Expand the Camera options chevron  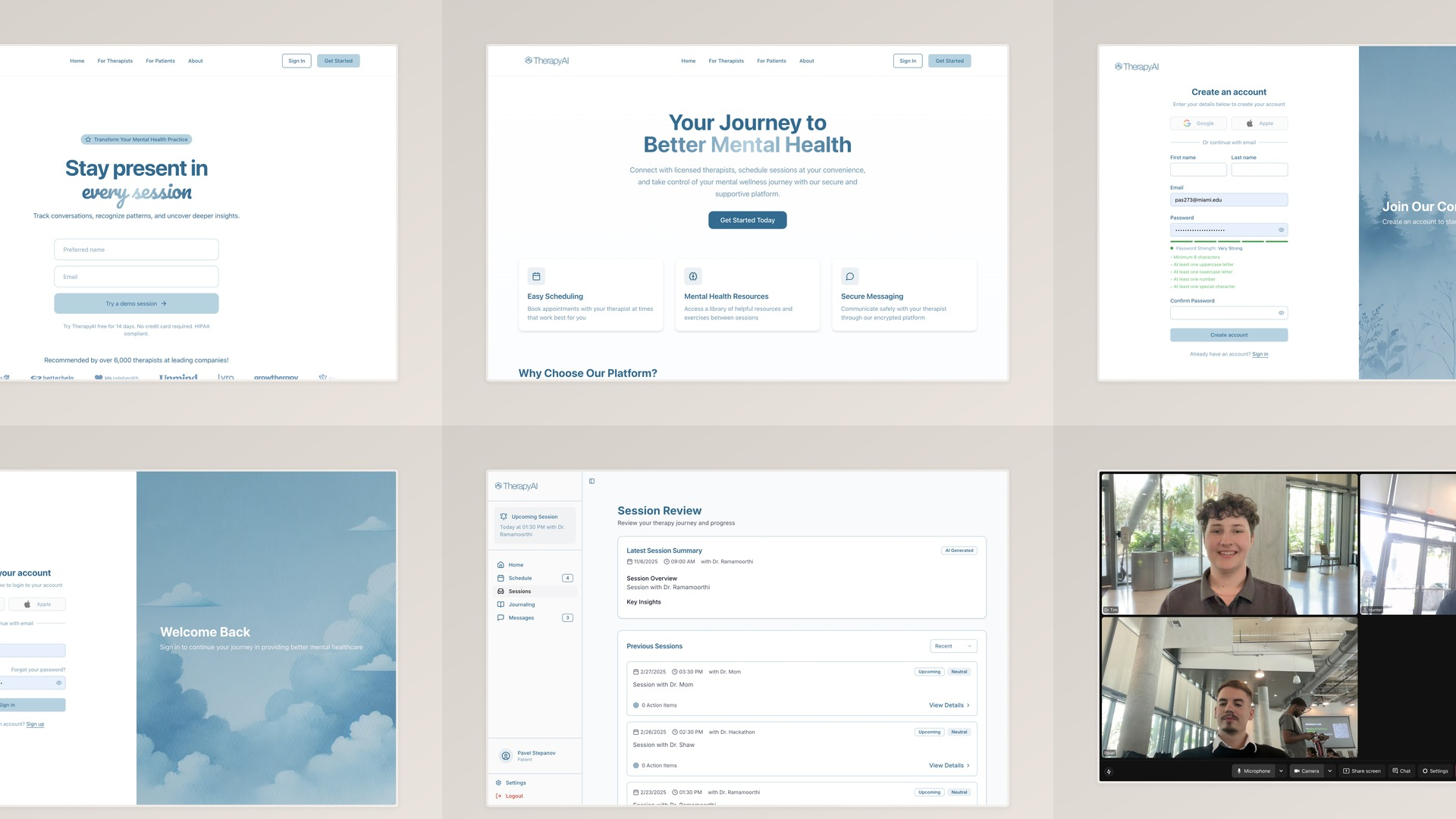coord(1329,770)
